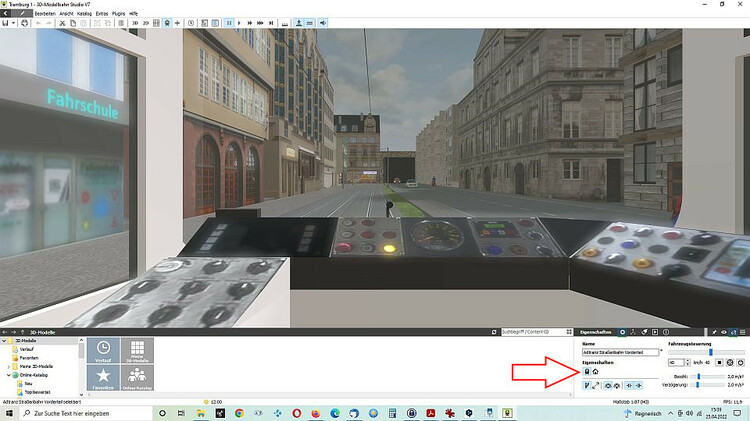Open the Plugins menu

118,14
